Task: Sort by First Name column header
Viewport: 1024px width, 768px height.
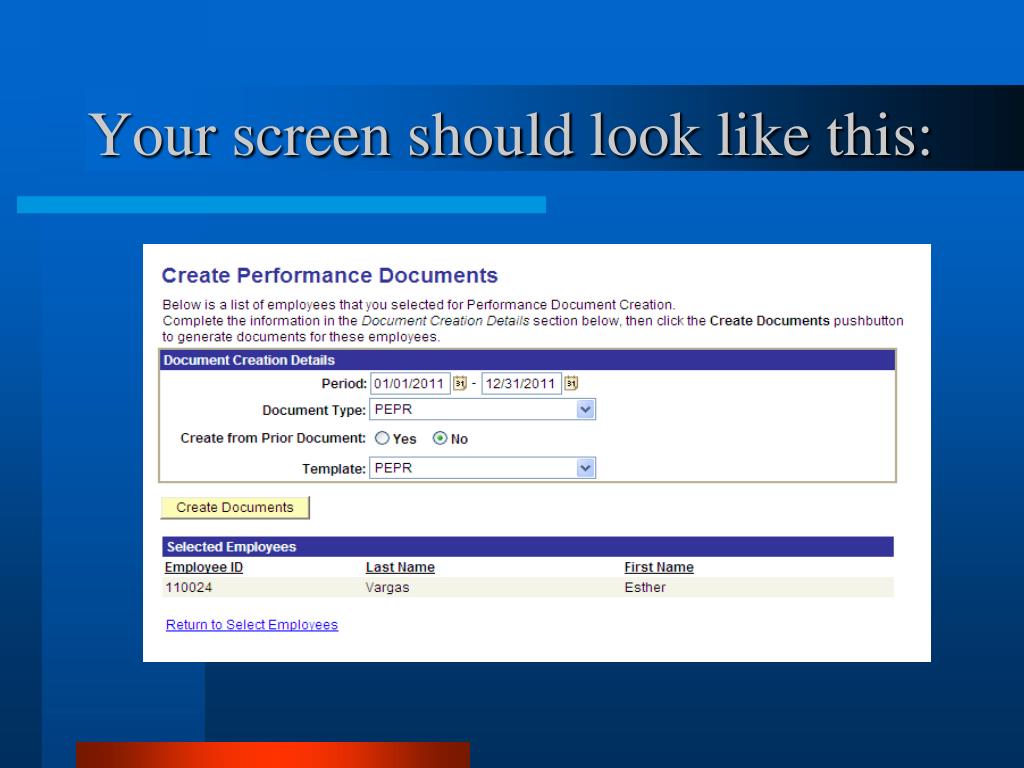Action: click(659, 567)
